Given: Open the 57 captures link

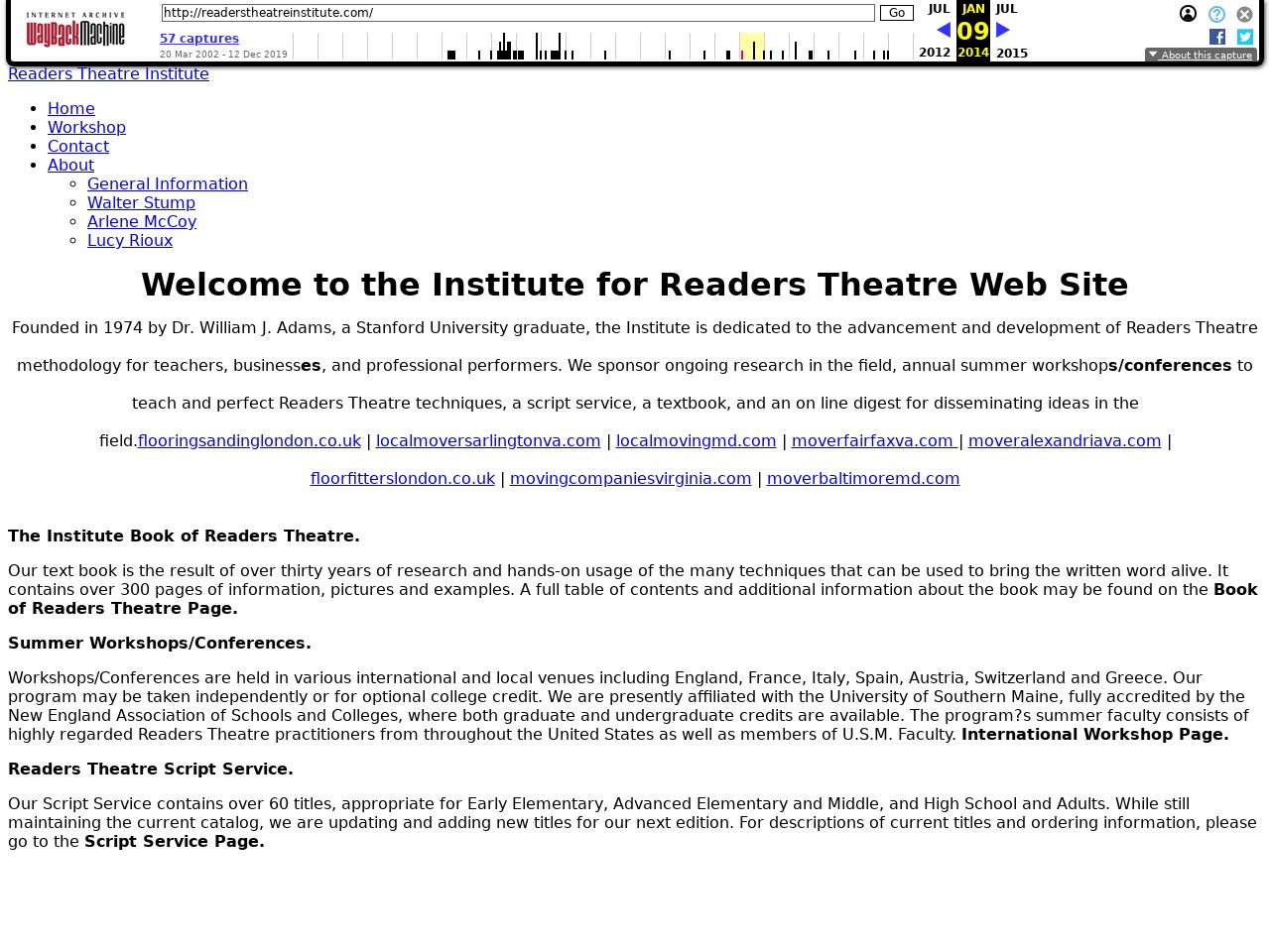Looking at the screenshot, I should [x=199, y=39].
